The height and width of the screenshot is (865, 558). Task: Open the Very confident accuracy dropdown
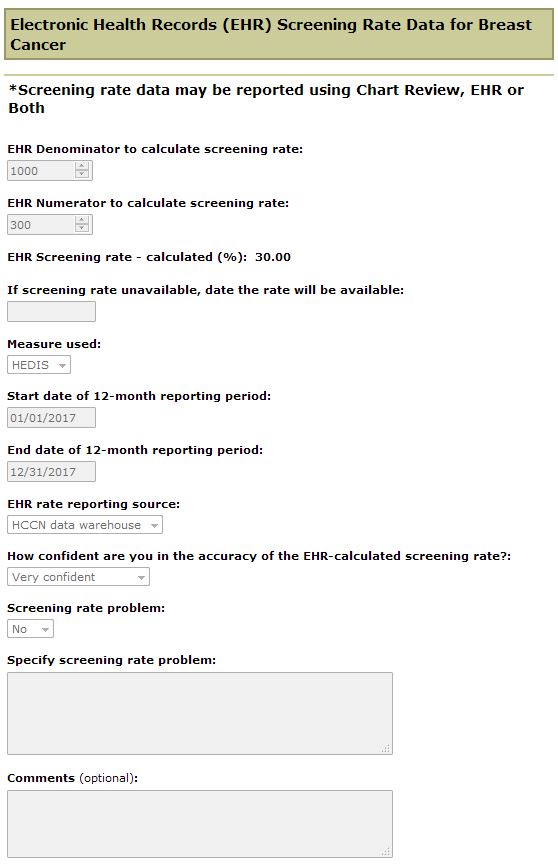(78, 577)
